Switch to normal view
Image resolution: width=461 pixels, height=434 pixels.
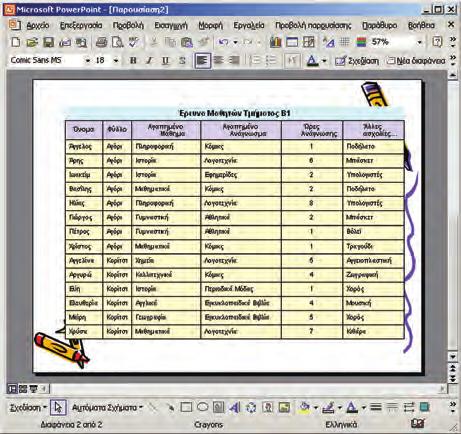point(12,389)
